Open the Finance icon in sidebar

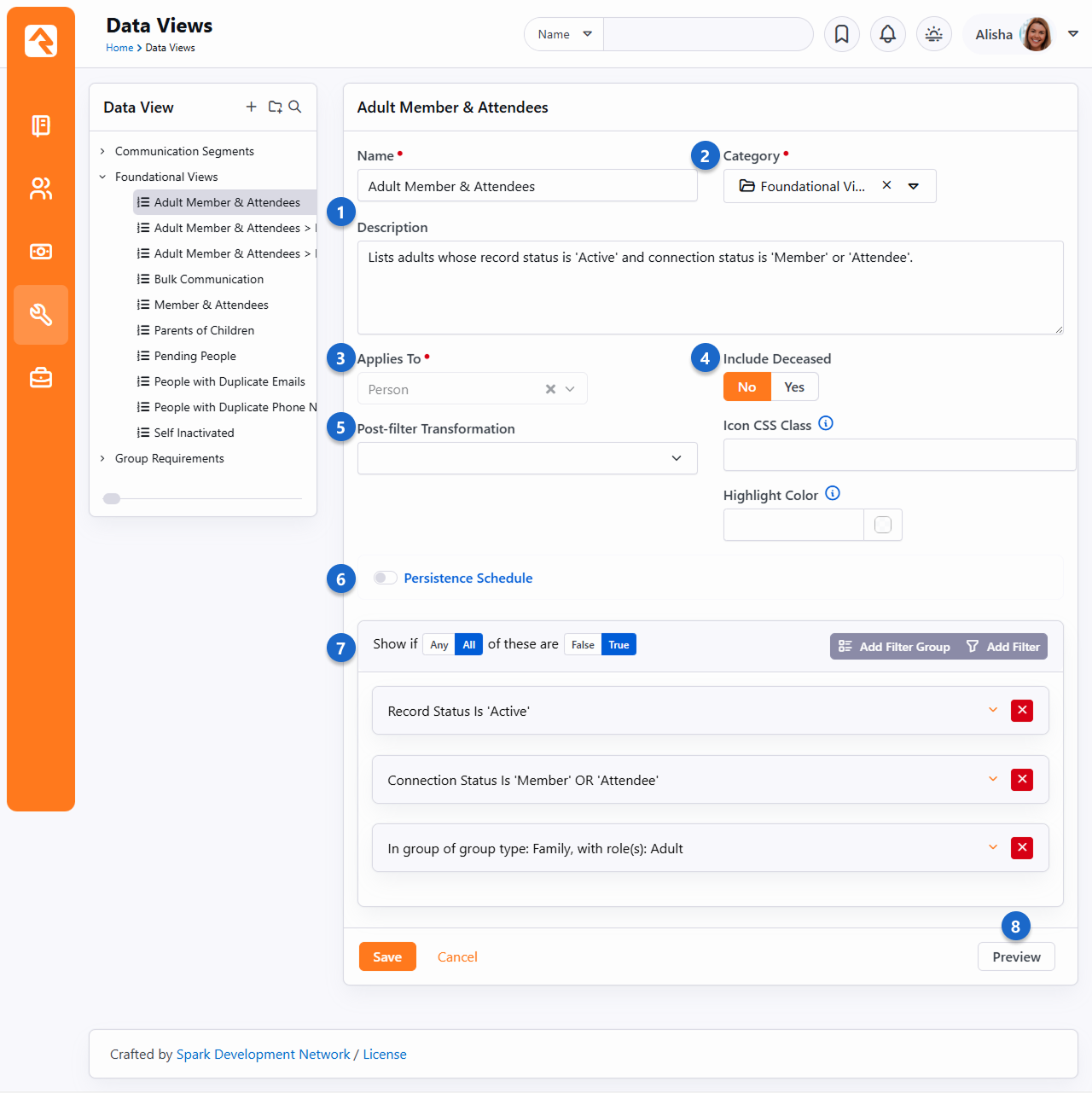point(41,252)
